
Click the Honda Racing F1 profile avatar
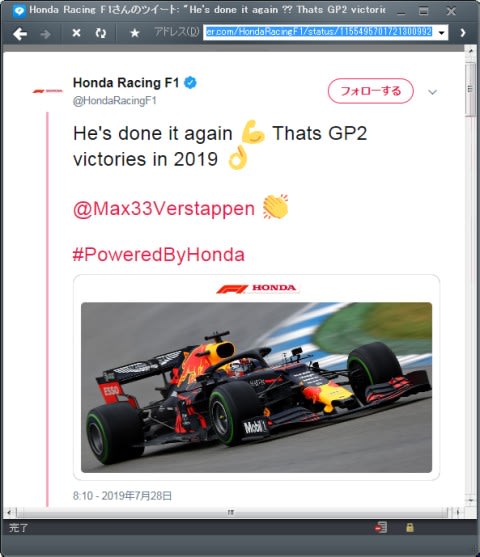[48, 91]
